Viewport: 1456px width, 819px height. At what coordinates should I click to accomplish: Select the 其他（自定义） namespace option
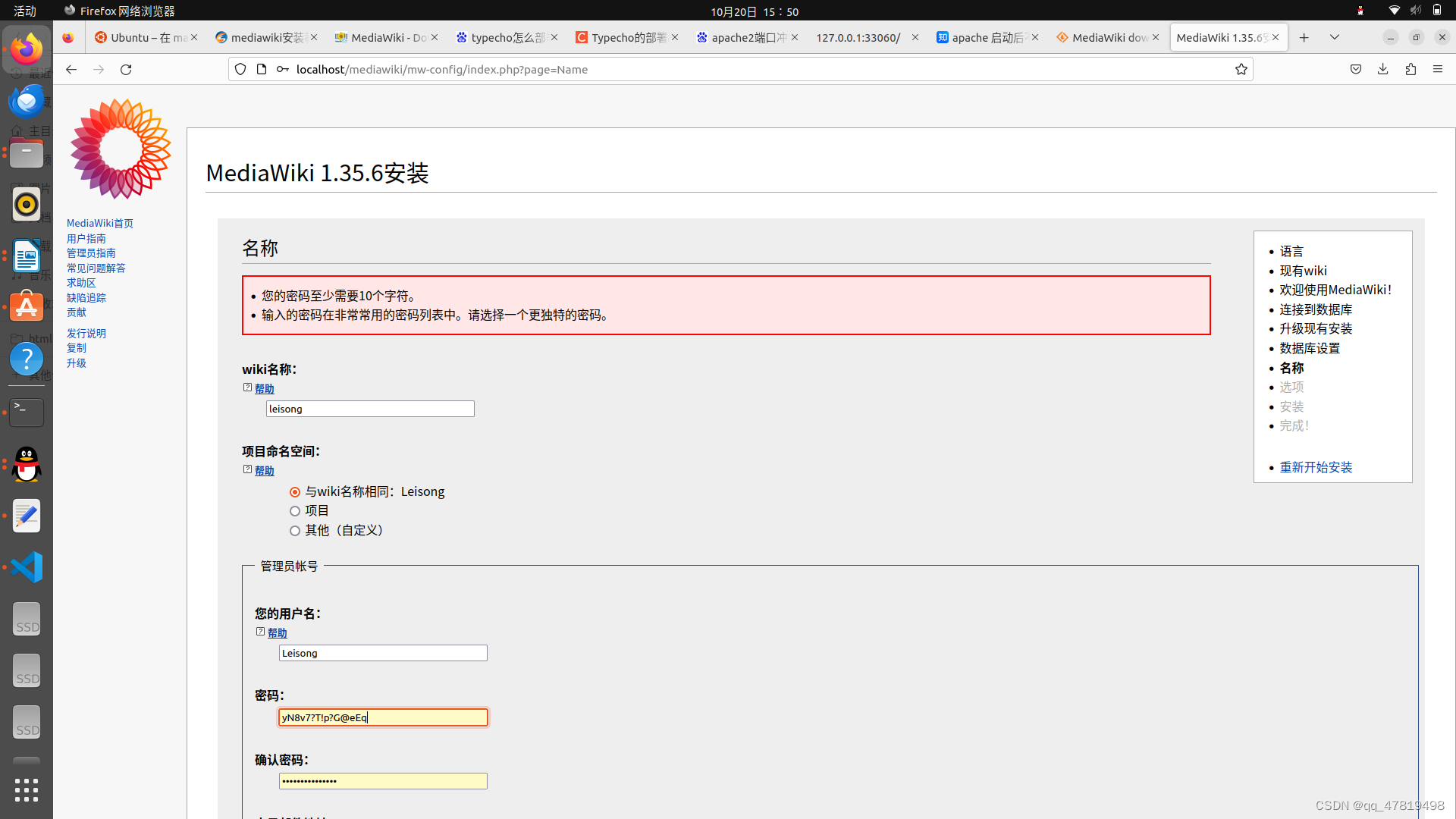coord(295,530)
